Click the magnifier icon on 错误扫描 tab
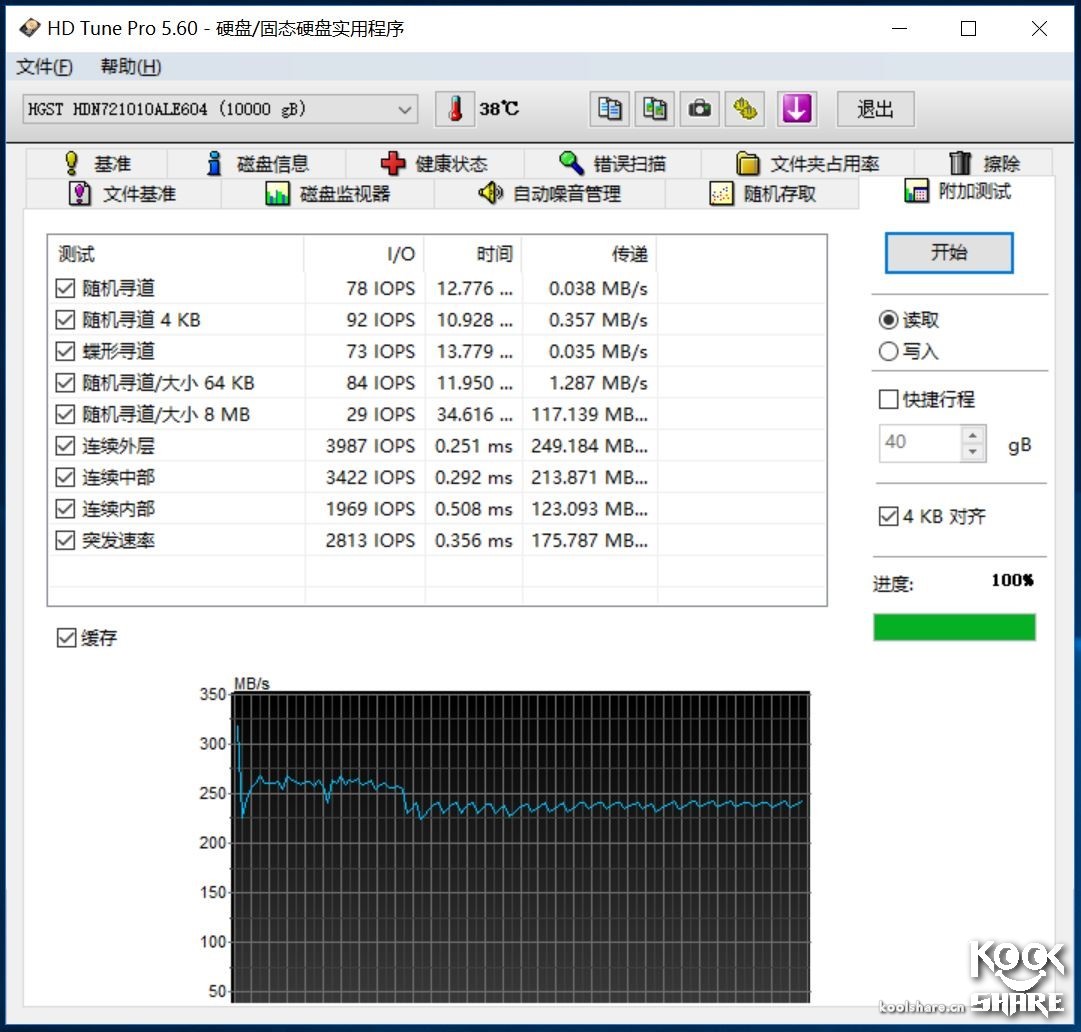 [x=571, y=162]
